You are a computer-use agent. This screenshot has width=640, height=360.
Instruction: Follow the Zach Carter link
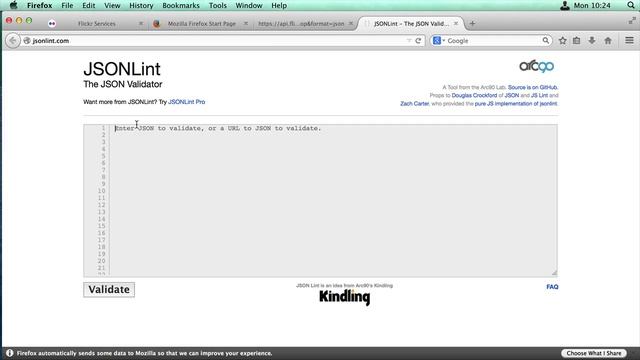(414, 104)
